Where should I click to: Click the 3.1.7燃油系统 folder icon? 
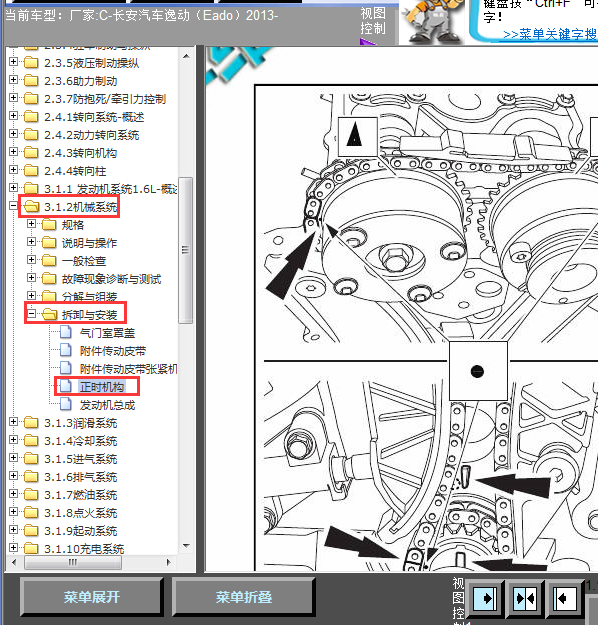click(31, 495)
